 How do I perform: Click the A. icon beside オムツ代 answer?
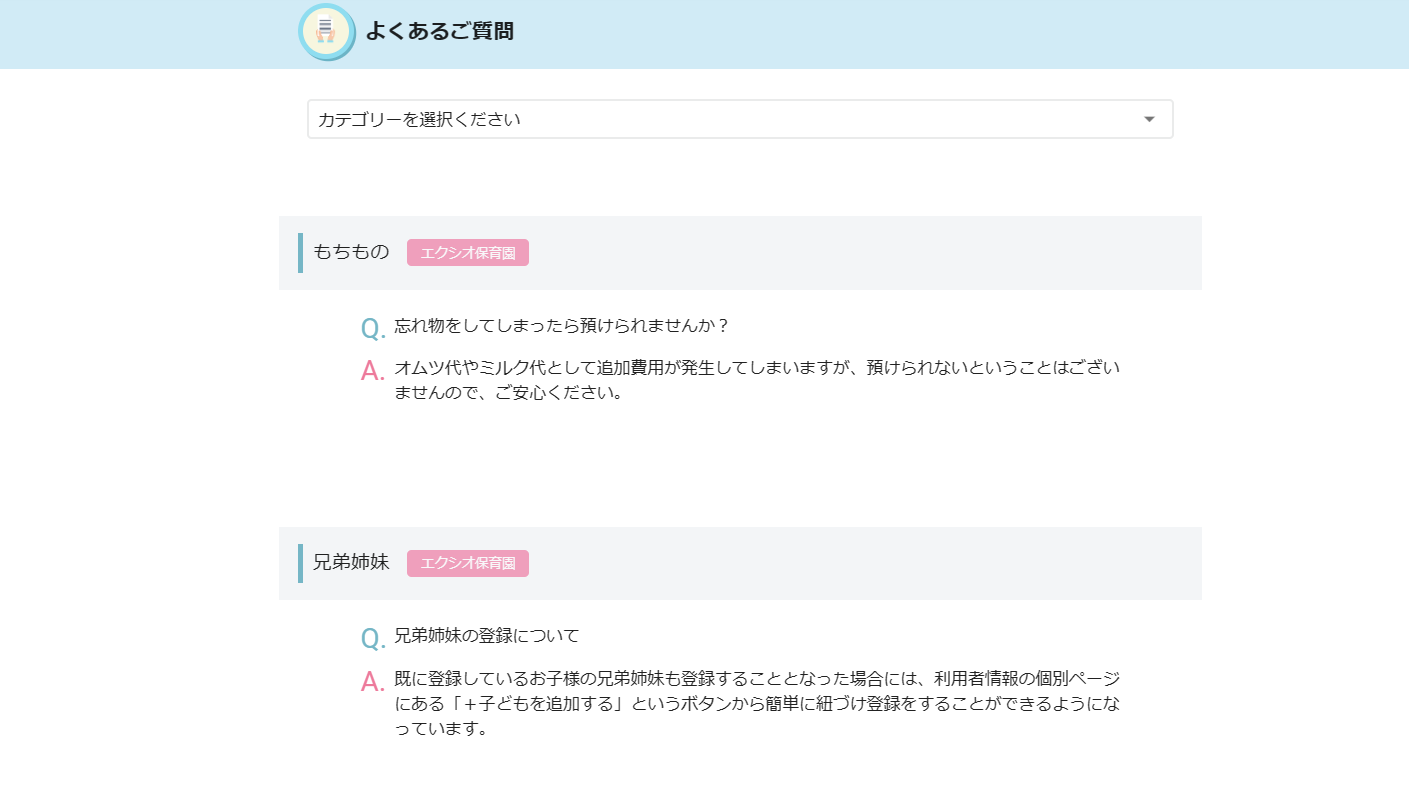[372, 371]
